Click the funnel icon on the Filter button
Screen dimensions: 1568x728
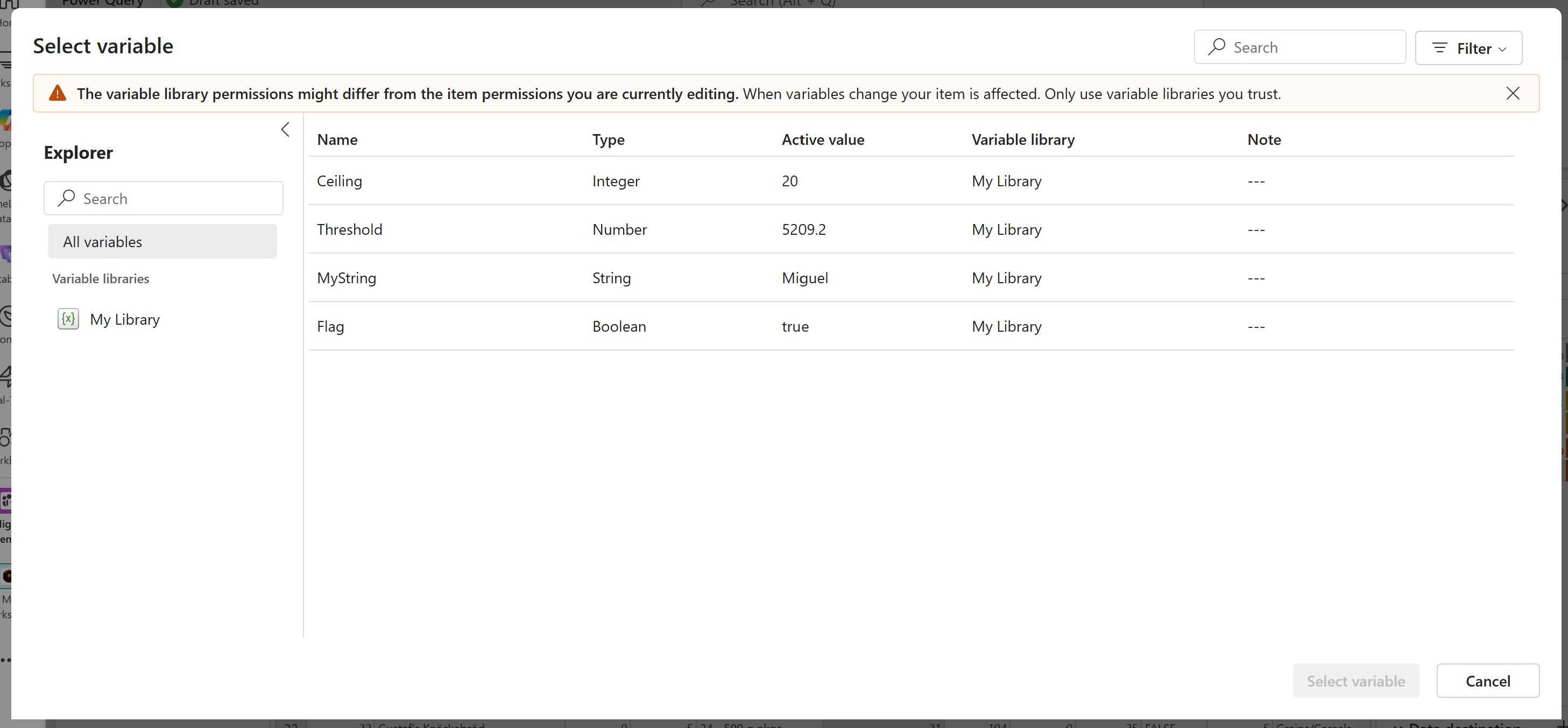click(1439, 48)
